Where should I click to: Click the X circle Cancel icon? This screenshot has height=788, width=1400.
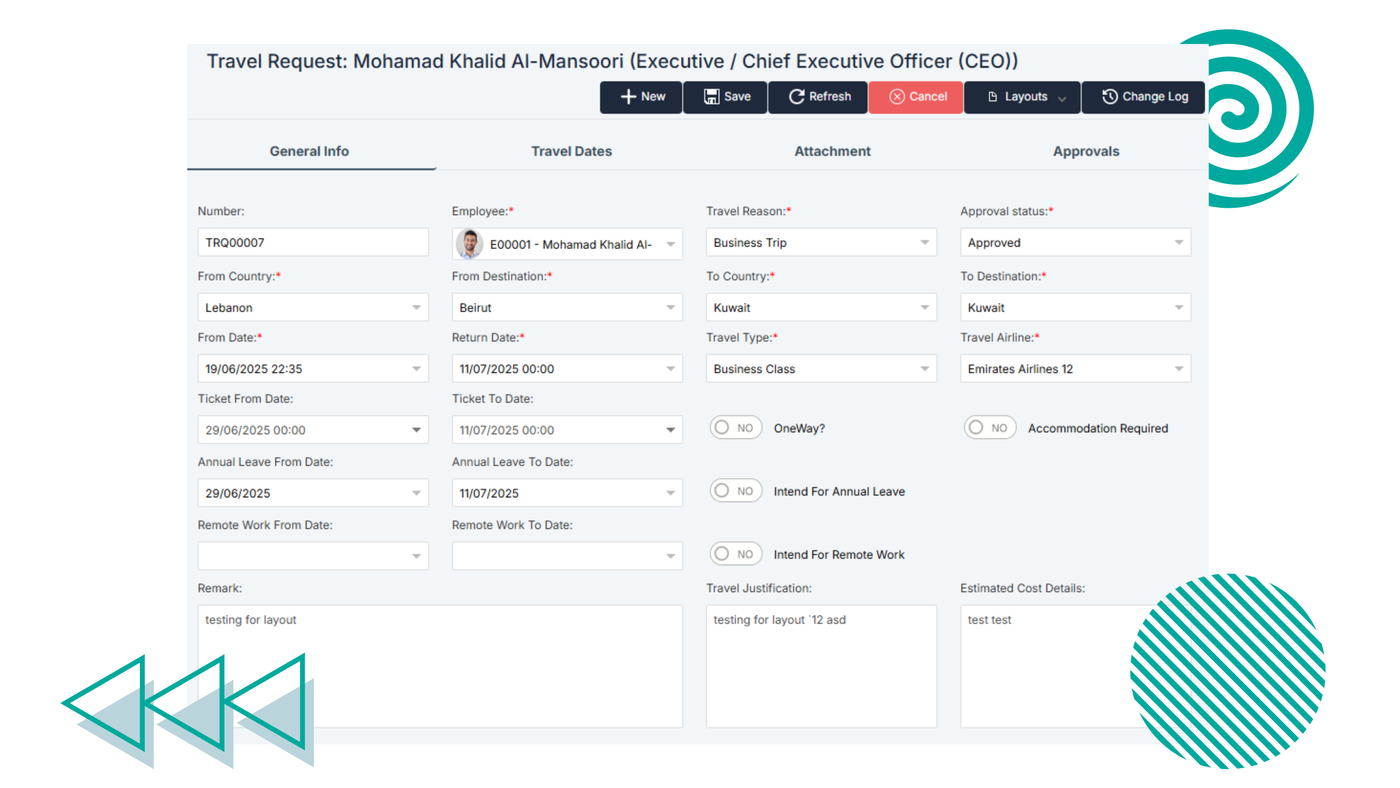click(896, 97)
